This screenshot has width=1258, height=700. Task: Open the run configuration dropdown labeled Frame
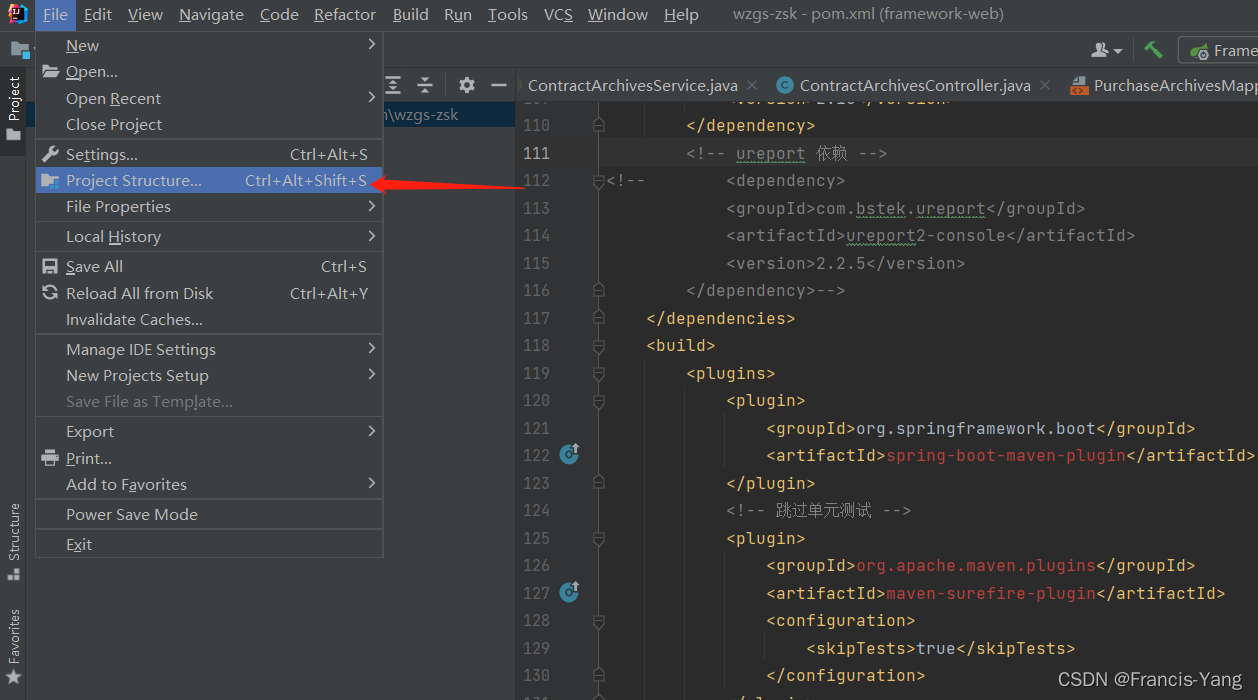pos(1219,50)
